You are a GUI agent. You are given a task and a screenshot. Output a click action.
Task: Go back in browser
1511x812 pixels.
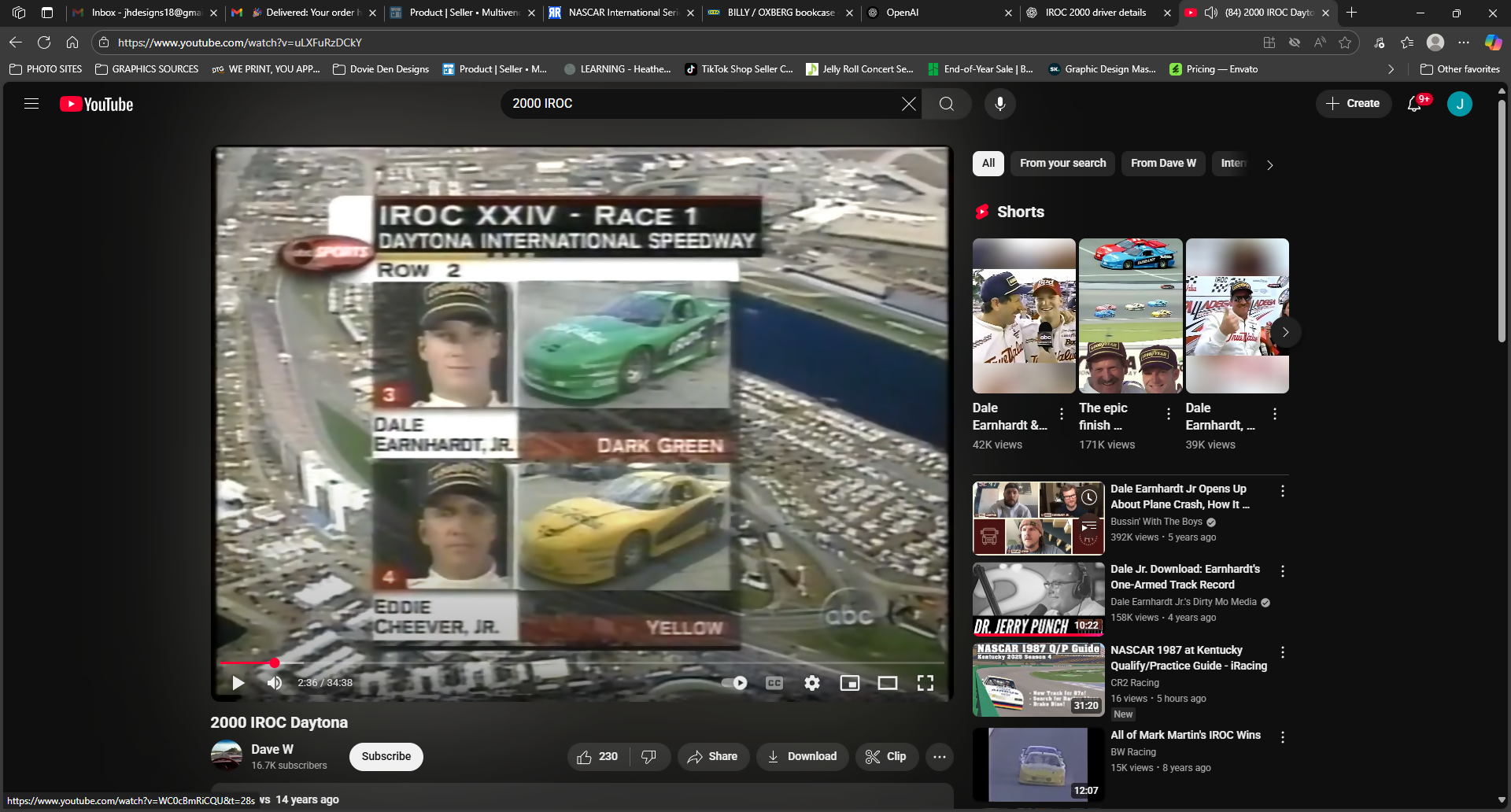(x=16, y=42)
